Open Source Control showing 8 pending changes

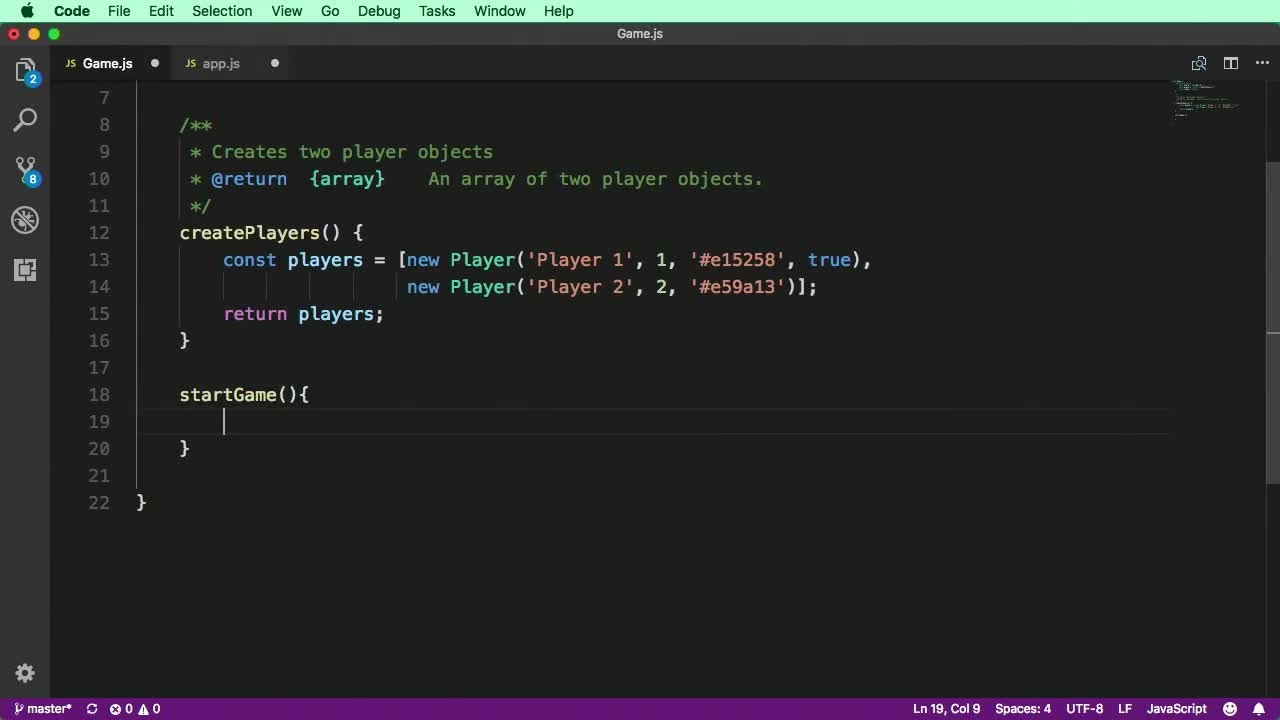(x=25, y=170)
